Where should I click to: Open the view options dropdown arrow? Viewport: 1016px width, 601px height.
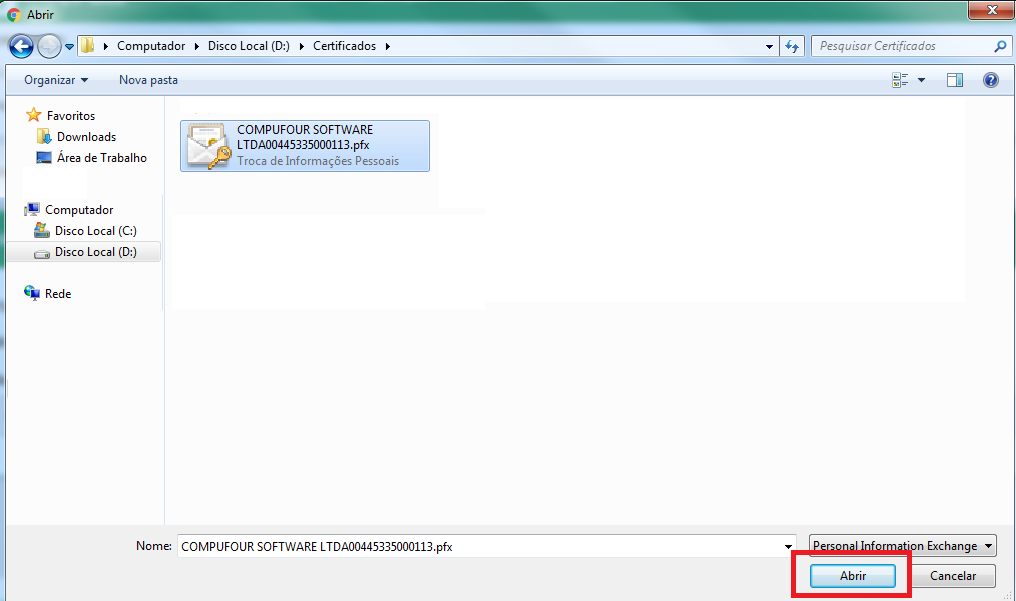click(921, 80)
